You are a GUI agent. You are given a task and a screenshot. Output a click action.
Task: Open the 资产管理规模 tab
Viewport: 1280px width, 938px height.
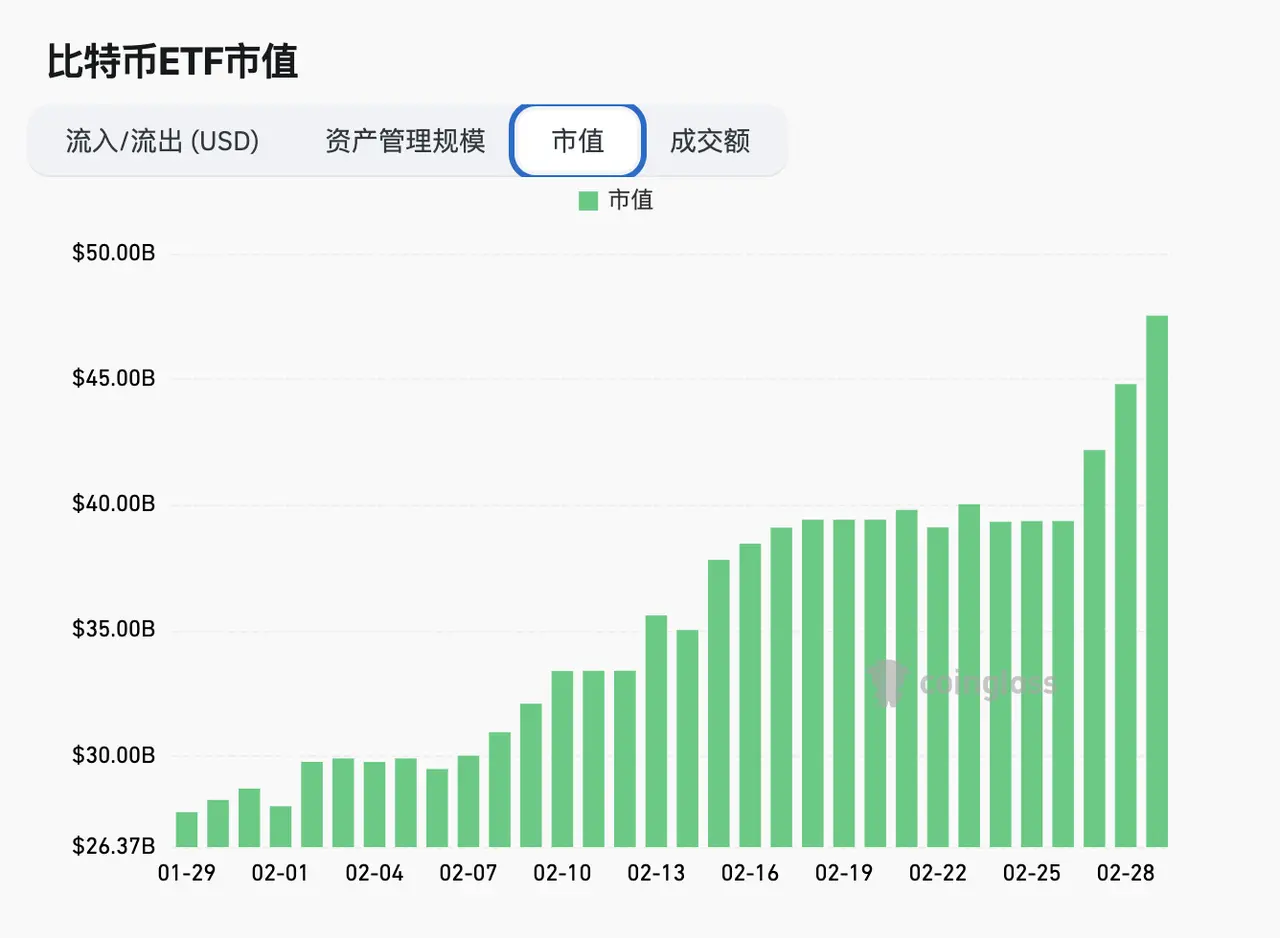(x=405, y=141)
